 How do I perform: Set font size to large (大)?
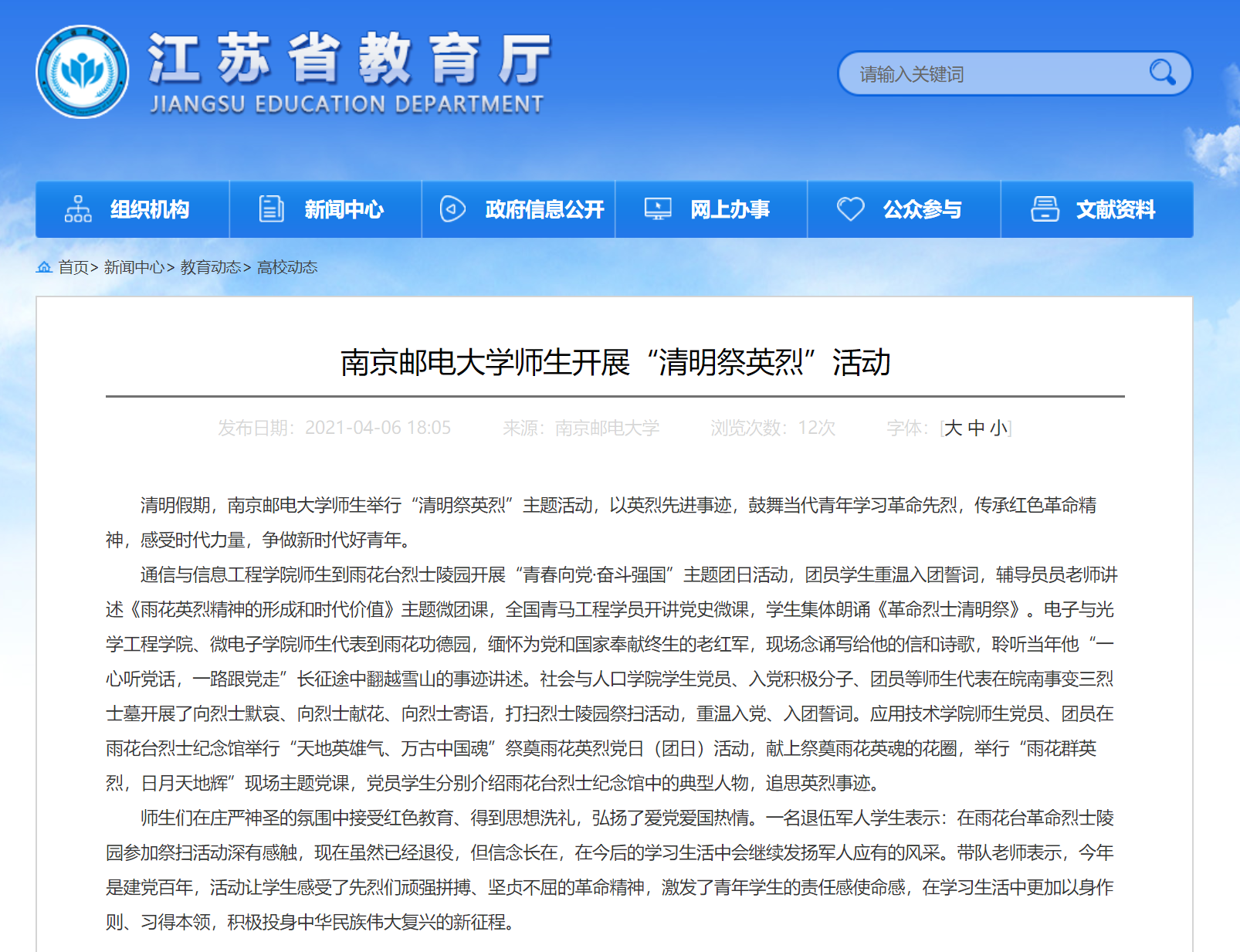[x=954, y=428]
